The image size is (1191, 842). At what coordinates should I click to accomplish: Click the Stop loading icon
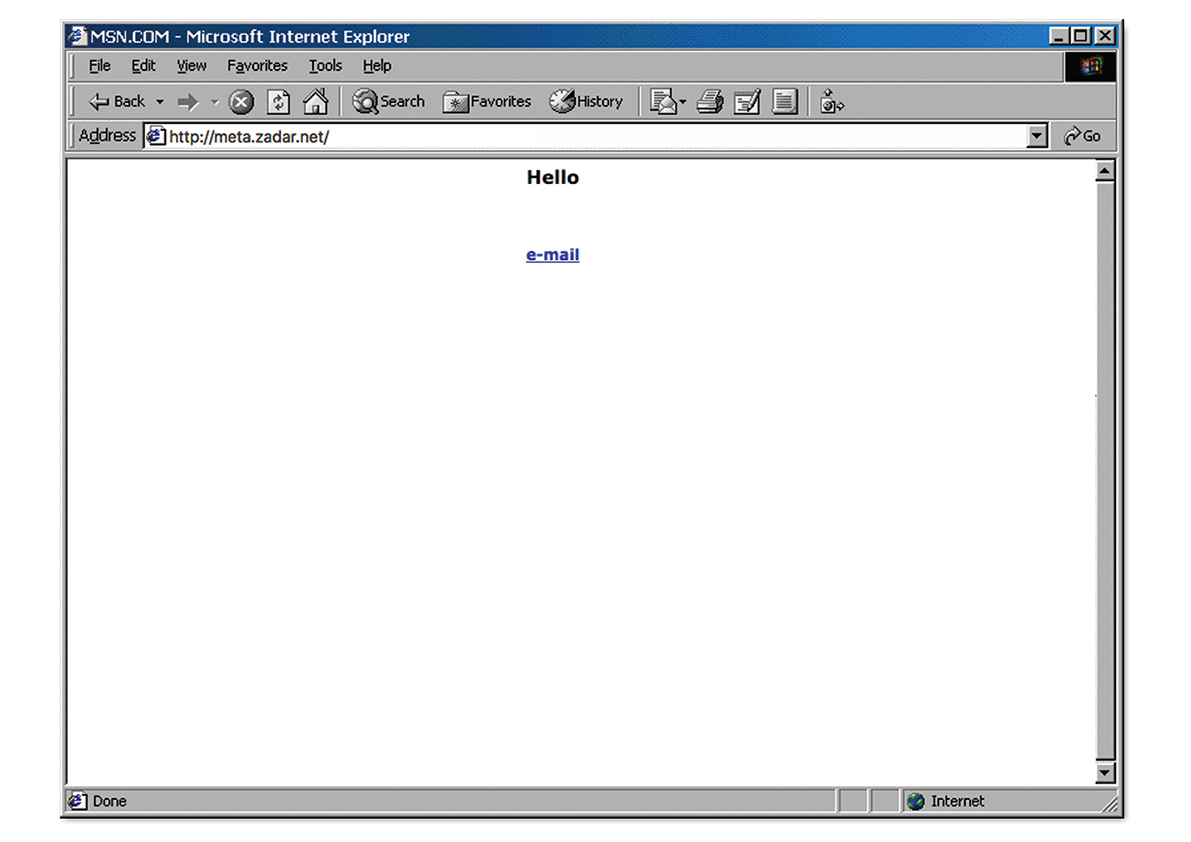[x=241, y=102]
